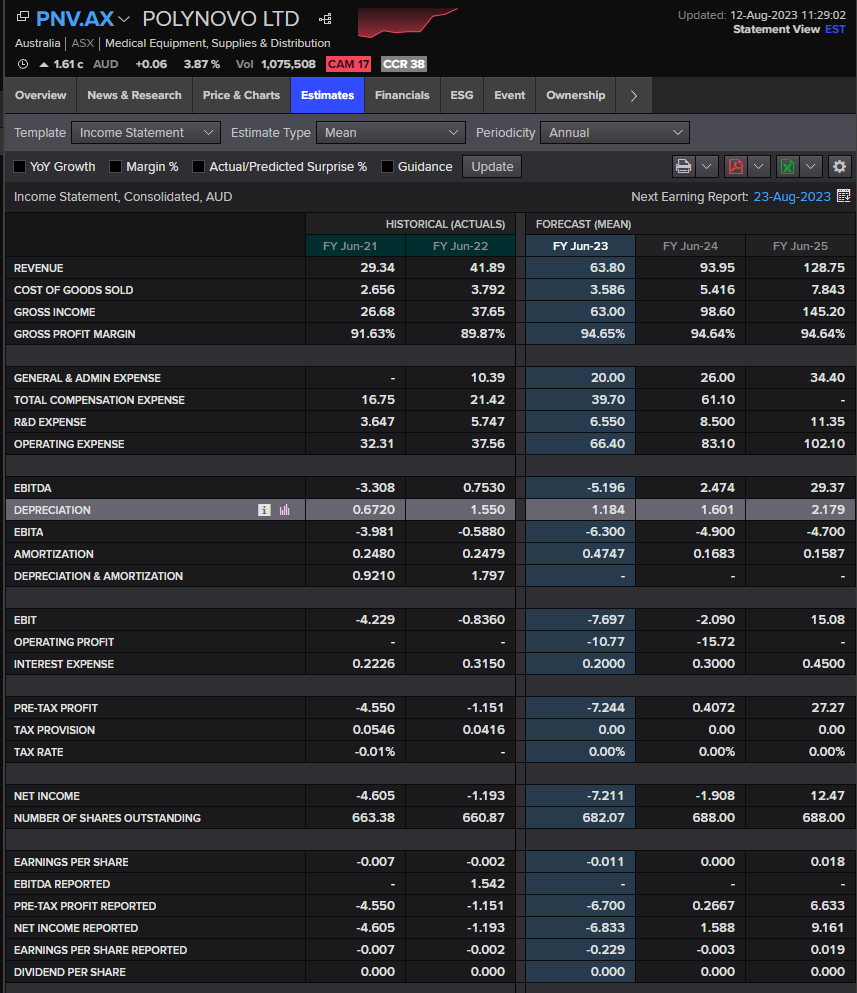
Task: Click the print icon
Action: tap(683, 167)
